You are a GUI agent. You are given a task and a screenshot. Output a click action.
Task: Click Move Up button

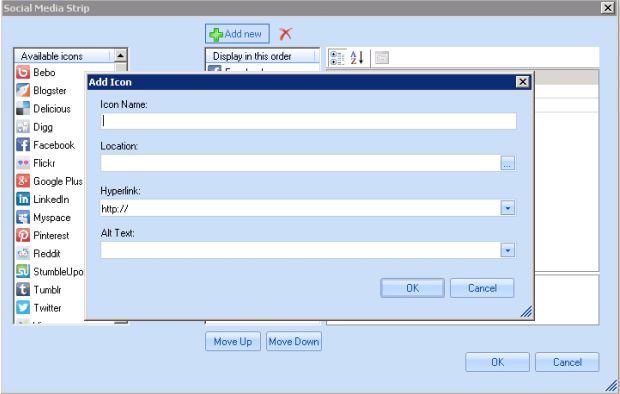pyautogui.click(x=233, y=341)
